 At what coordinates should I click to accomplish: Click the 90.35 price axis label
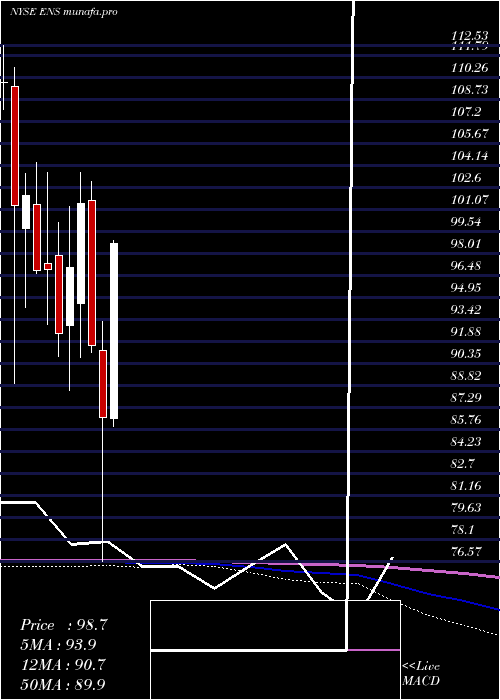pos(466,354)
